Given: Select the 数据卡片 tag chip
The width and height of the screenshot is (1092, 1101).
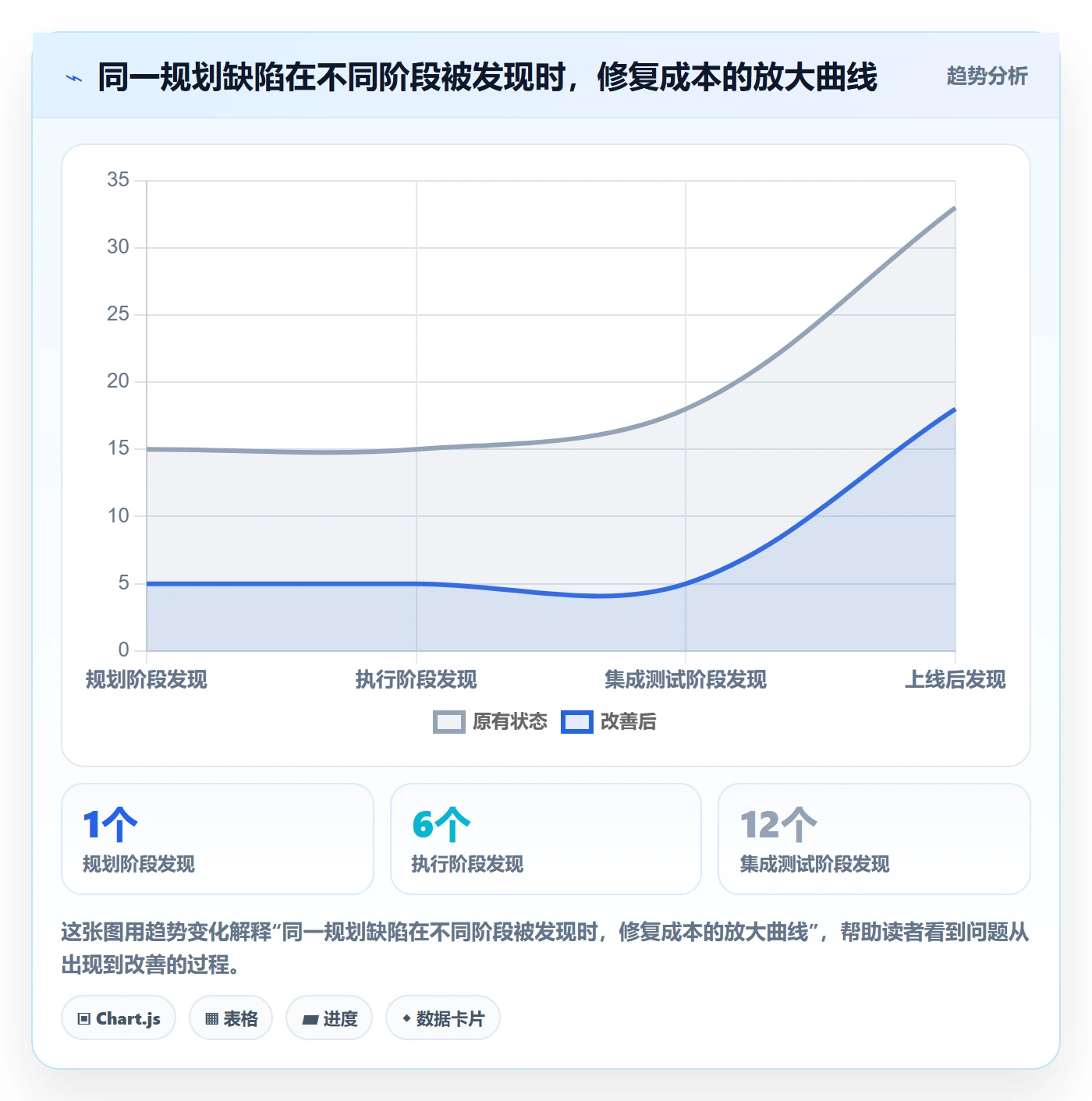Looking at the screenshot, I should (x=443, y=1018).
